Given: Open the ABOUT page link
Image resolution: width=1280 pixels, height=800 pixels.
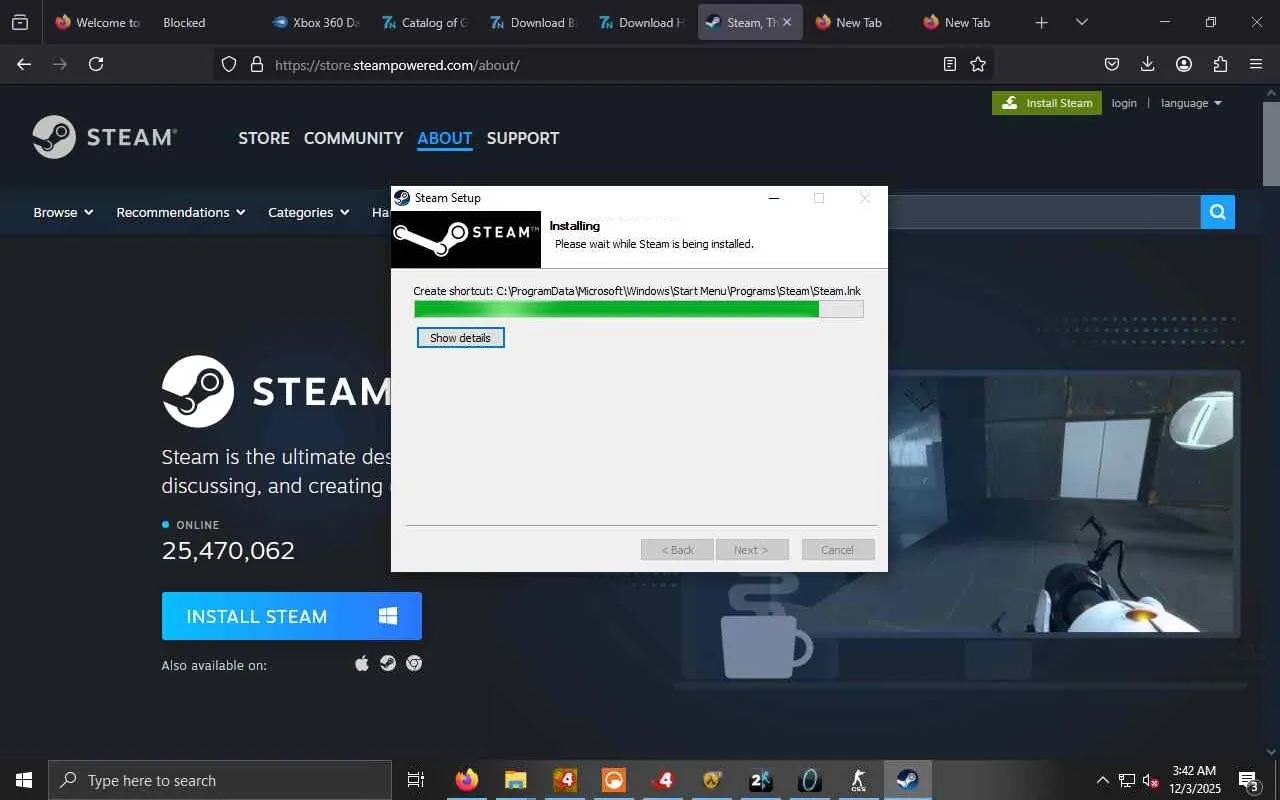Looking at the screenshot, I should 445,138.
